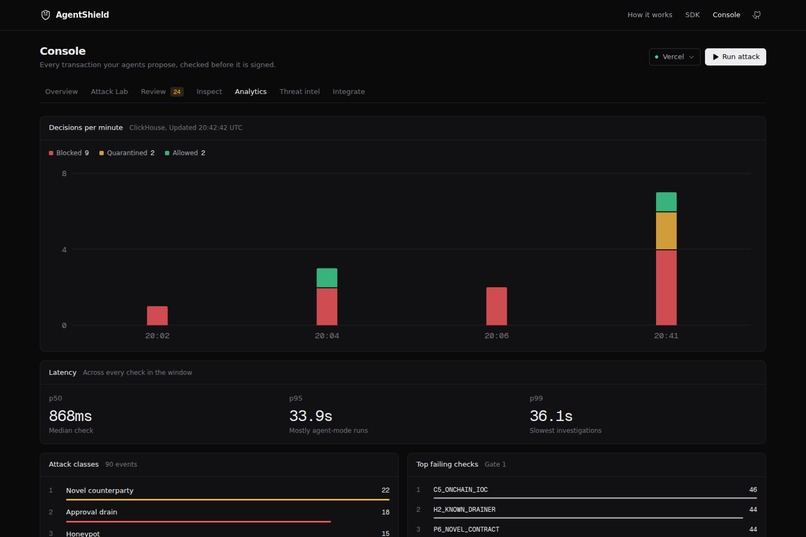The height and width of the screenshot is (537, 806).
Task: Click the red Blocked legend swatch
Action: [x=51, y=153]
